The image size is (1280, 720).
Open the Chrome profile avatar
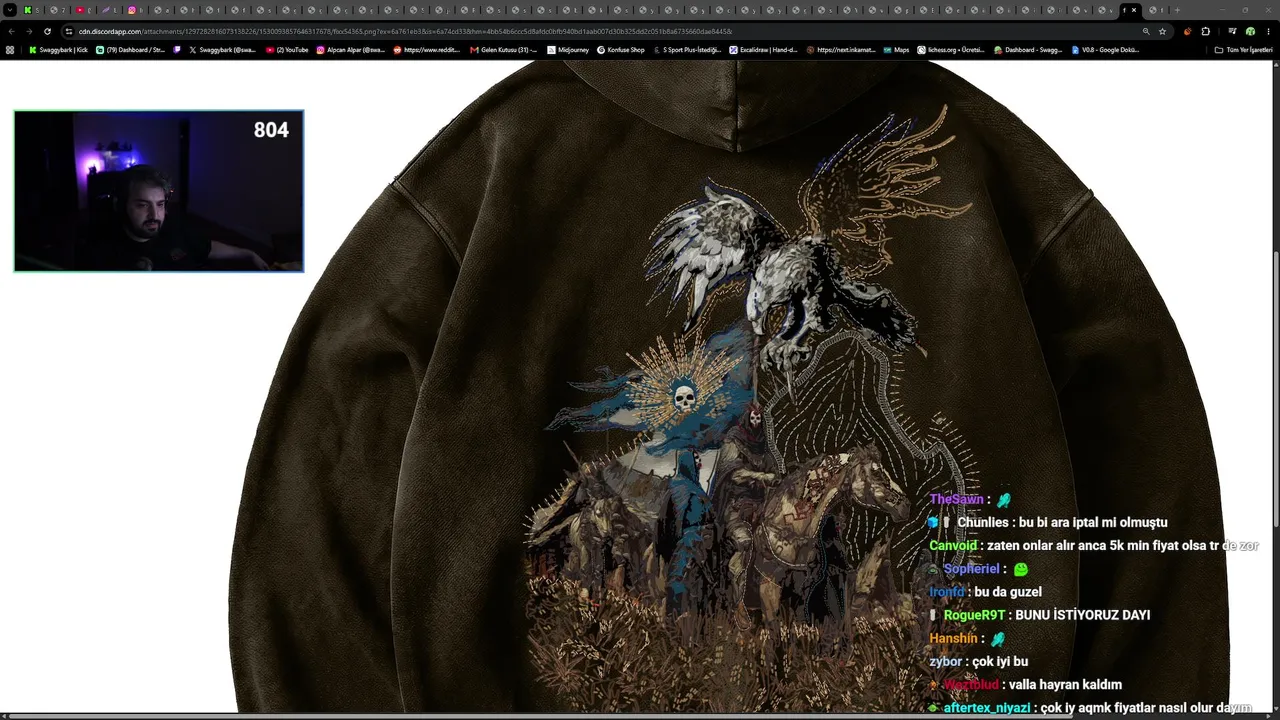pos(1250,31)
